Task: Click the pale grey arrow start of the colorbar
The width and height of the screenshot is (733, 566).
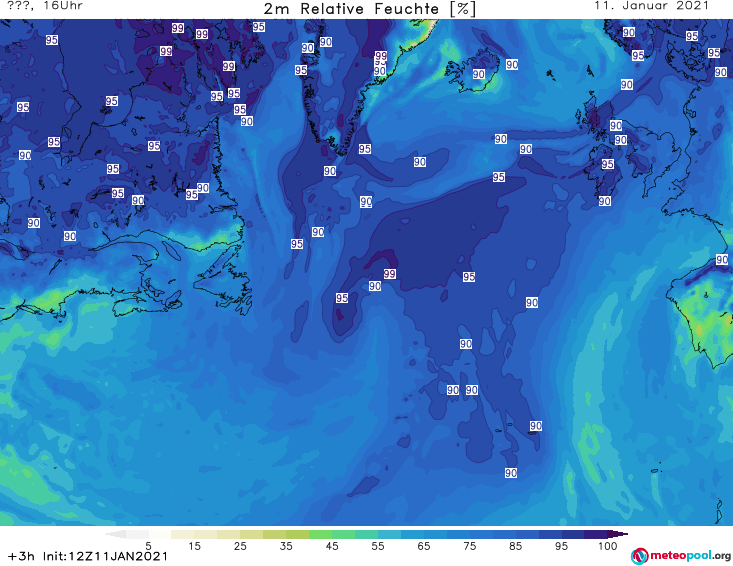Action: click(115, 534)
